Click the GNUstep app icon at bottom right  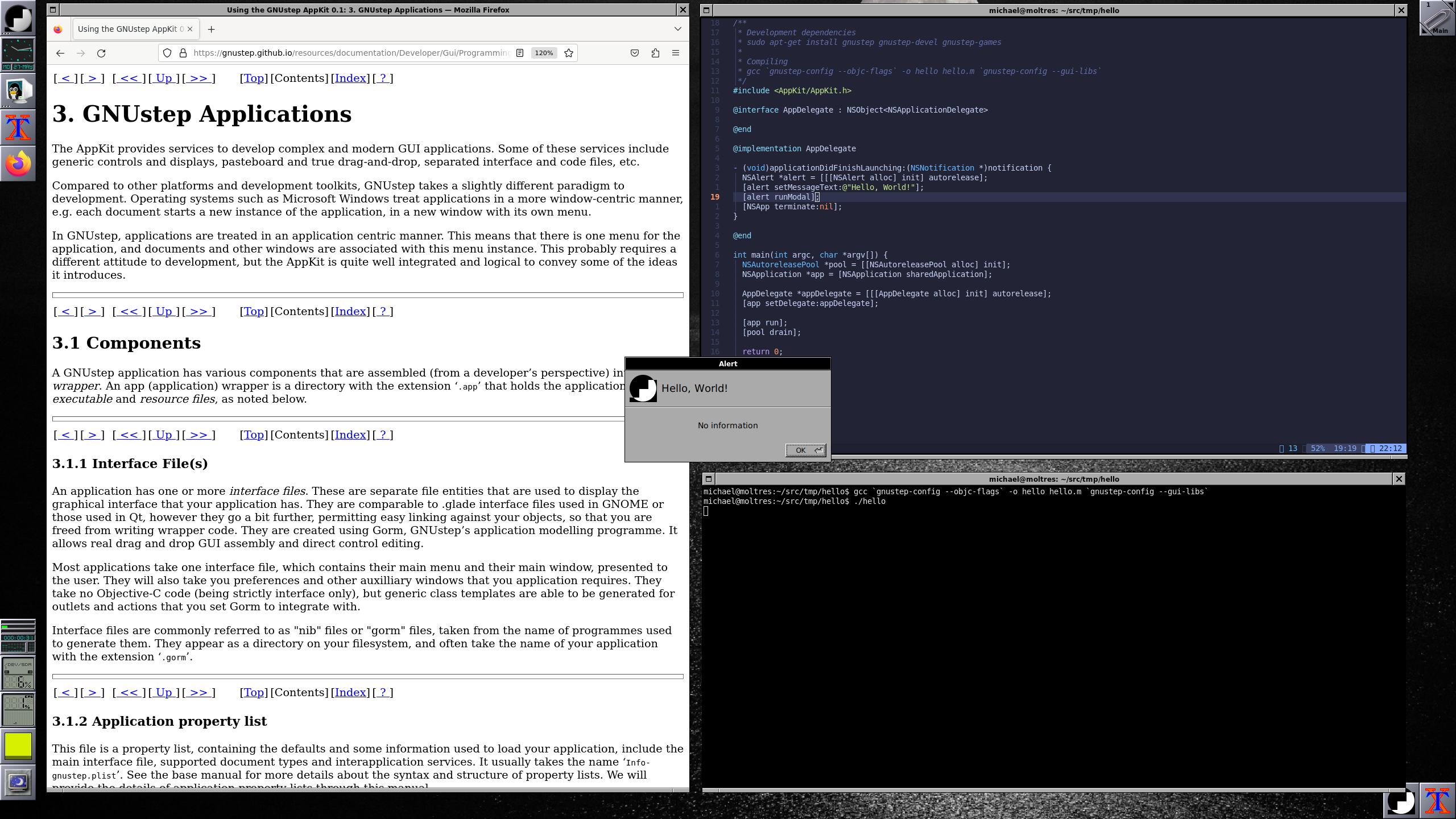point(1401,801)
